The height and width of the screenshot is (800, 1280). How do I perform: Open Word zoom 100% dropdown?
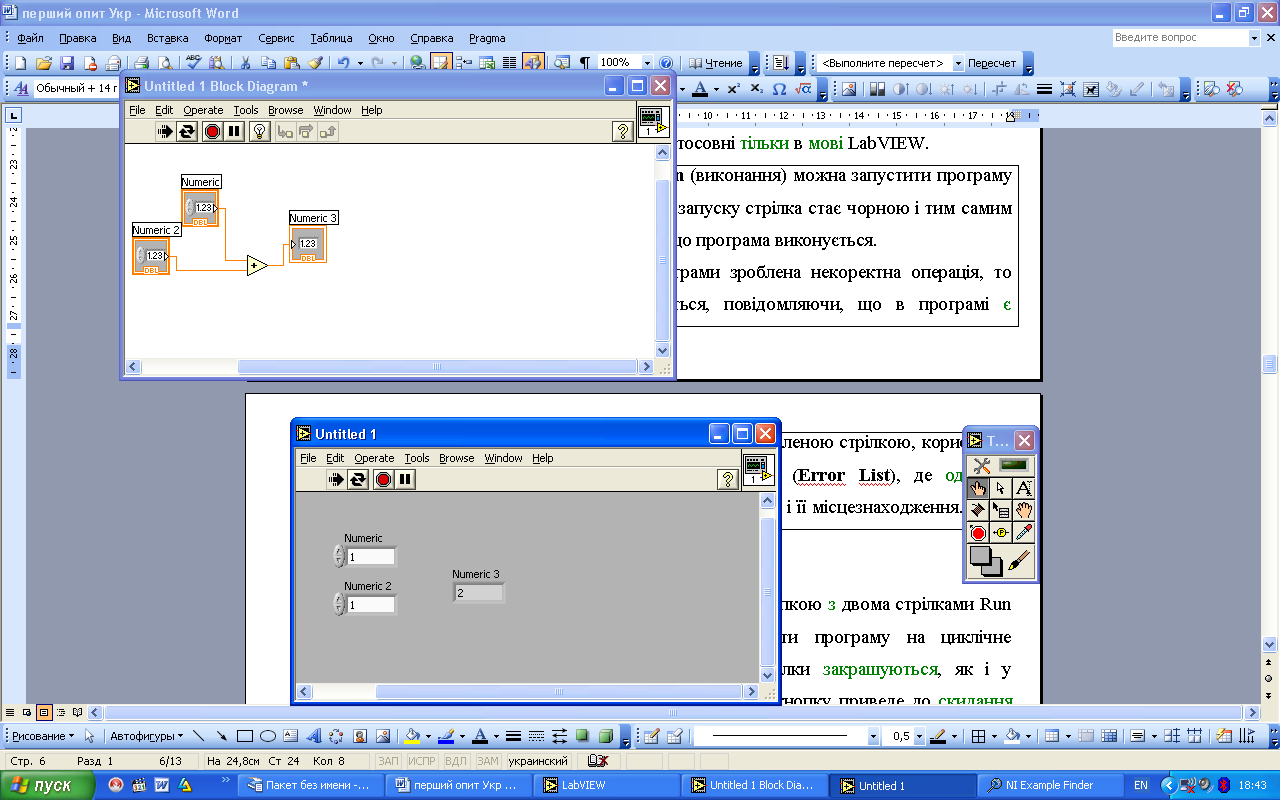pyautogui.click(x=647, y=63)
